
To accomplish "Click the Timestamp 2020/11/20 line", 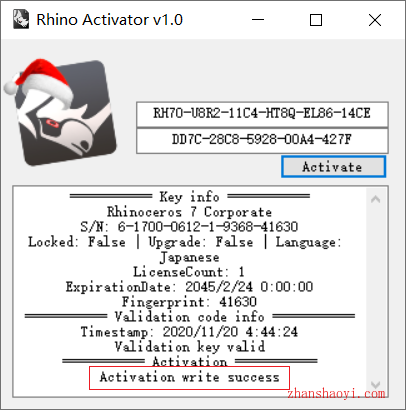I will [189, 332].
